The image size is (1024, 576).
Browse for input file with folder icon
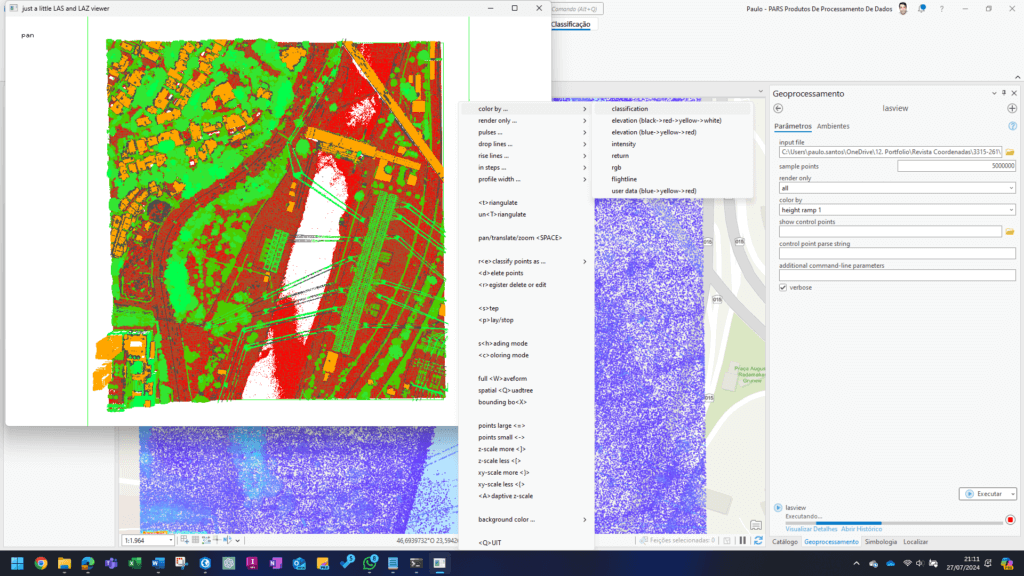click(x=1010, y=152)
